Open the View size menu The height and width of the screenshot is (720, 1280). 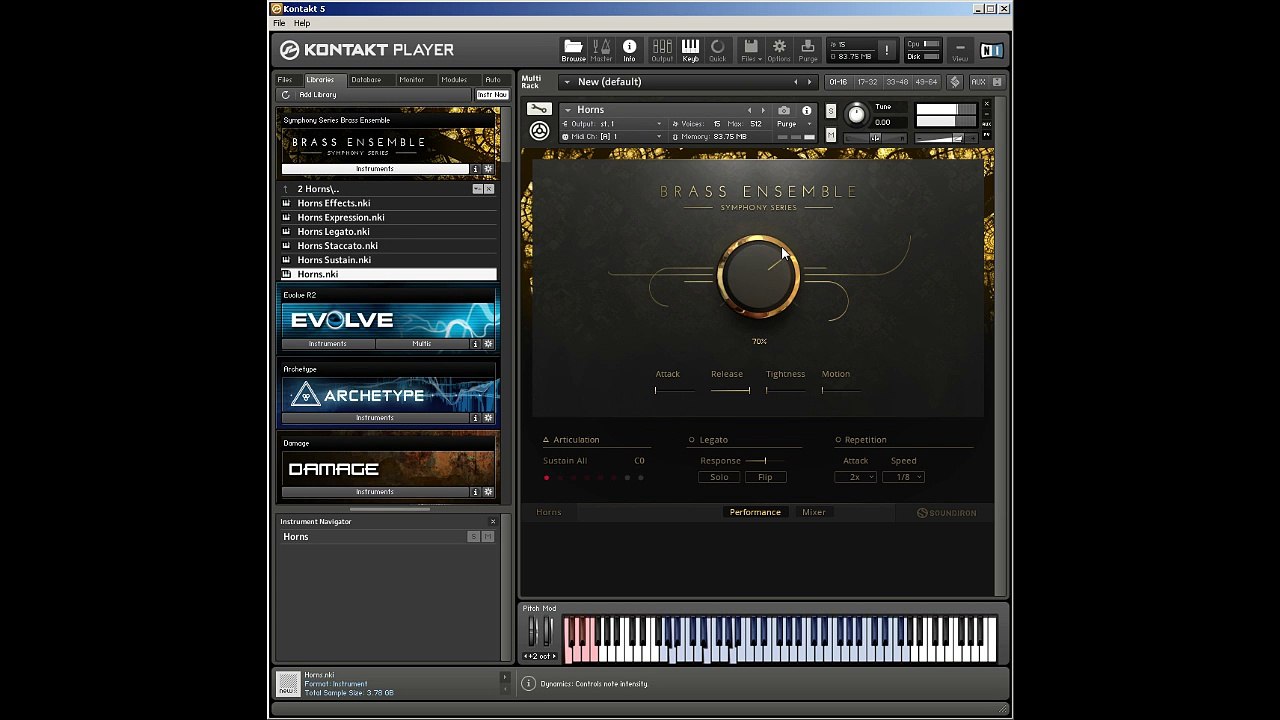point(959,50)
